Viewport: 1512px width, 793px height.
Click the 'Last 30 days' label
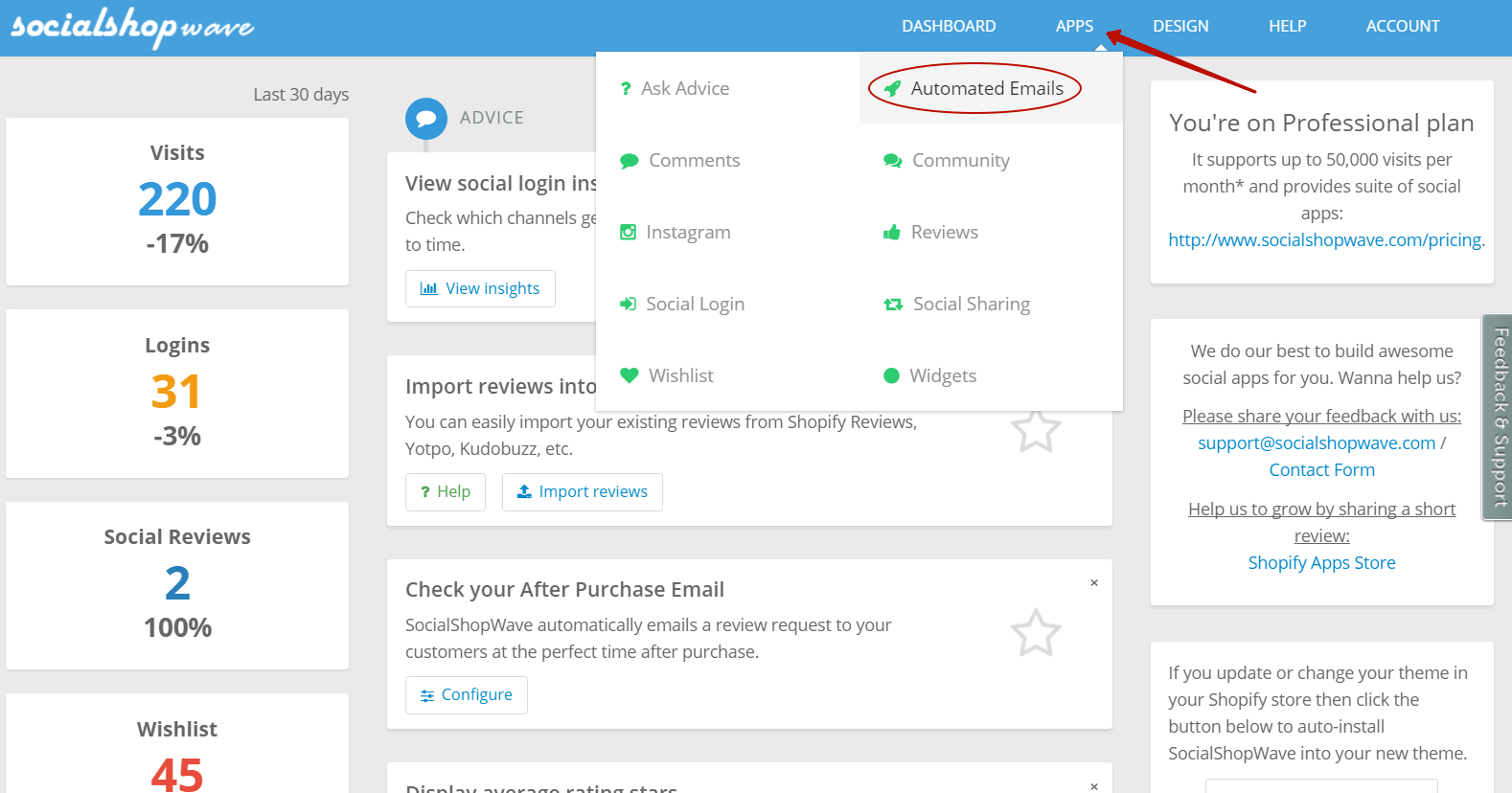coord(301,94)
